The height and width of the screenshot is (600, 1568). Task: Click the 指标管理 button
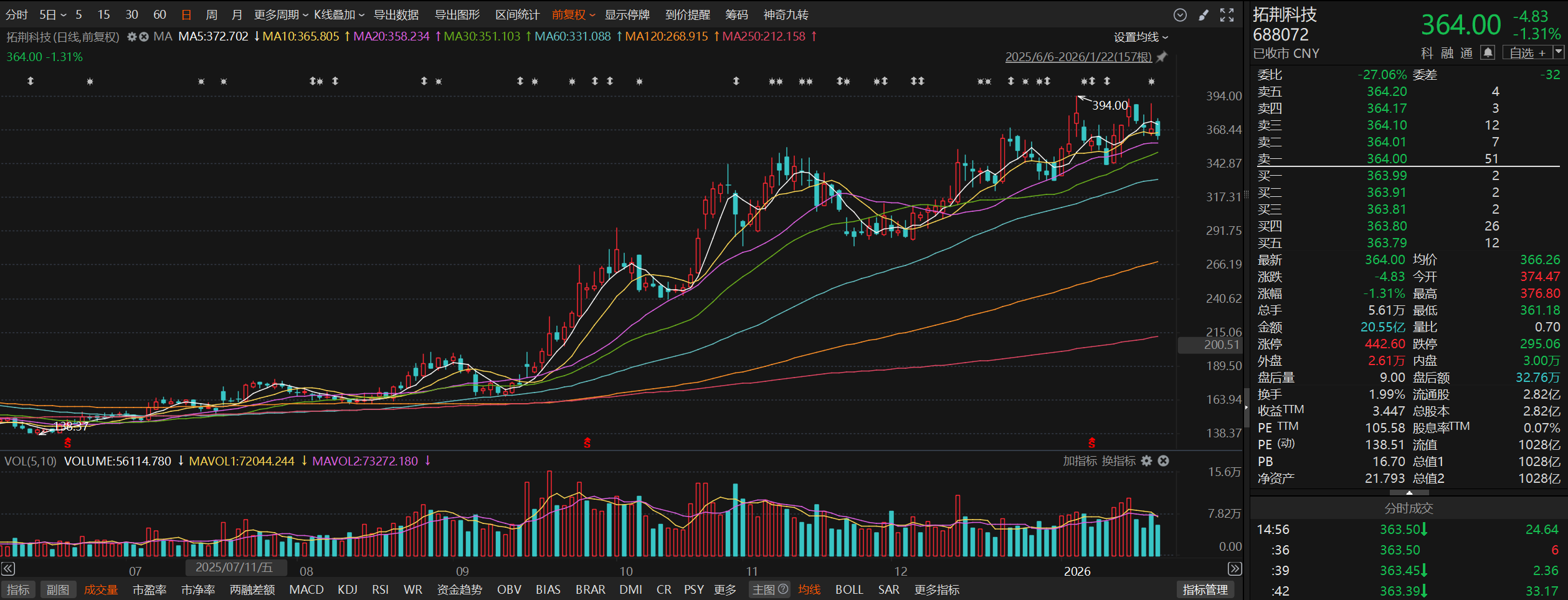coord(1205,589)
